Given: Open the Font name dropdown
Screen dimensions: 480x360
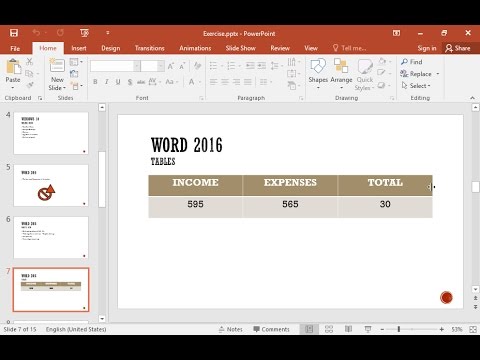Looking at the screenshot, I should pos(137,66).
